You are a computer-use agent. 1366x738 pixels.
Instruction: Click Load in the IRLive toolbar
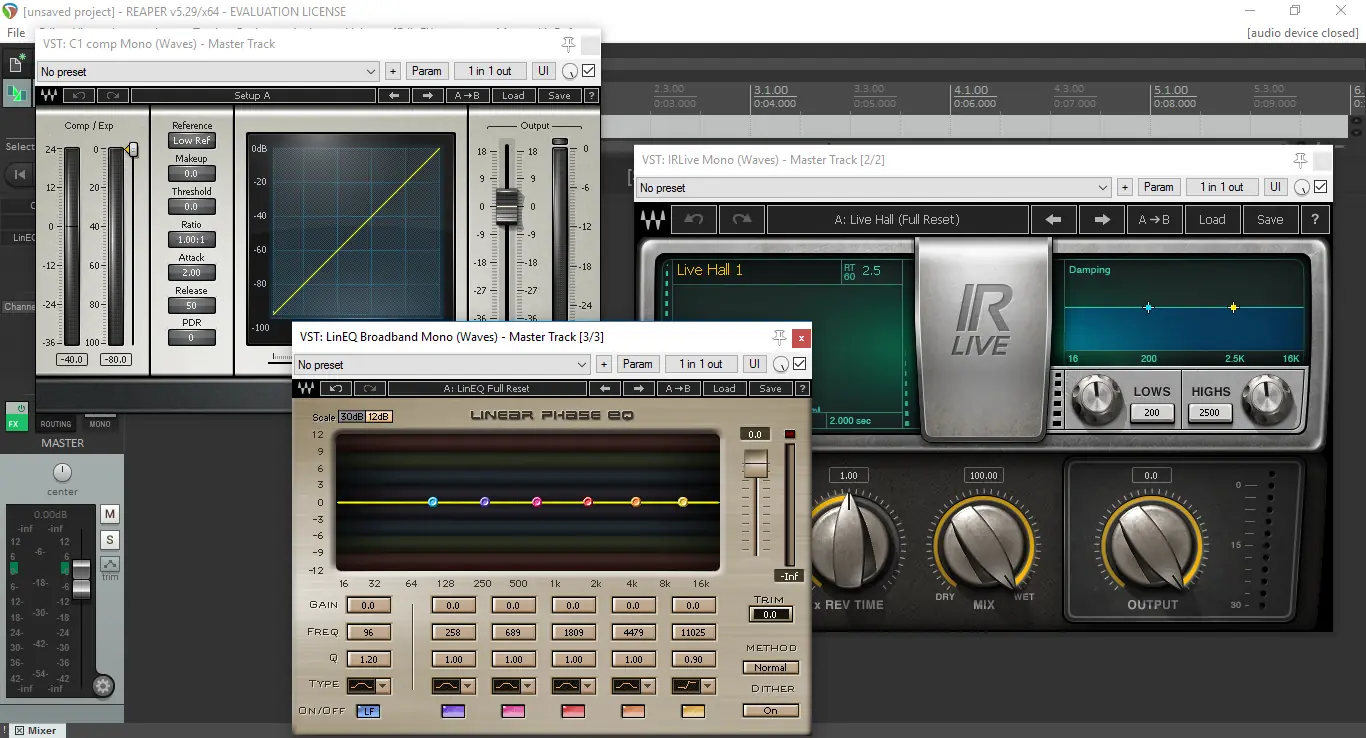(x=1212, y=220)
